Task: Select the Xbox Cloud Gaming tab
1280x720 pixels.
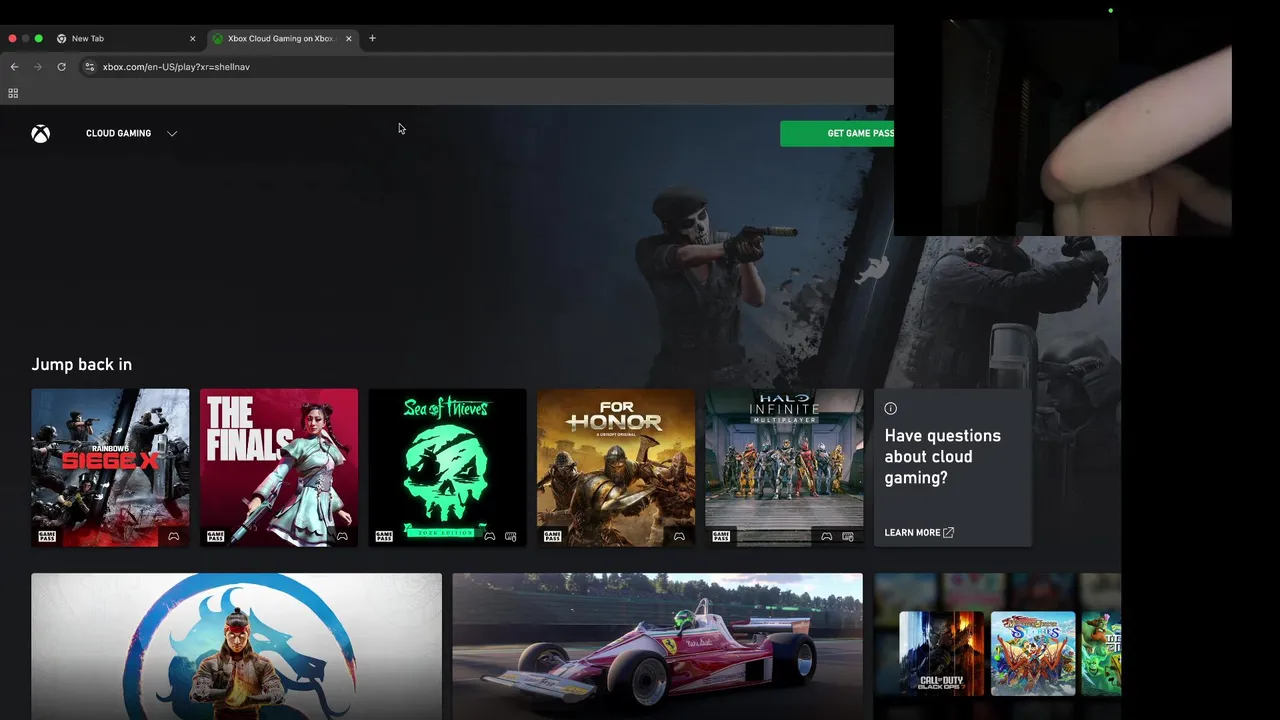Action: click(281, 38)
